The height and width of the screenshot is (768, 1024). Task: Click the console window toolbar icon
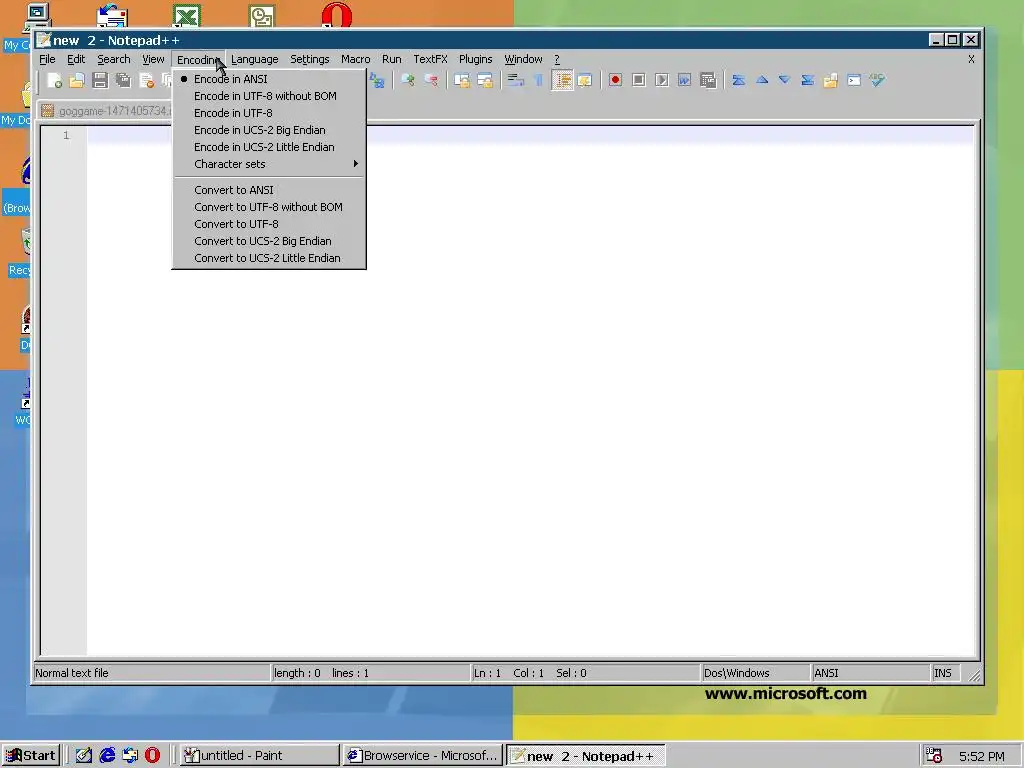854,80
